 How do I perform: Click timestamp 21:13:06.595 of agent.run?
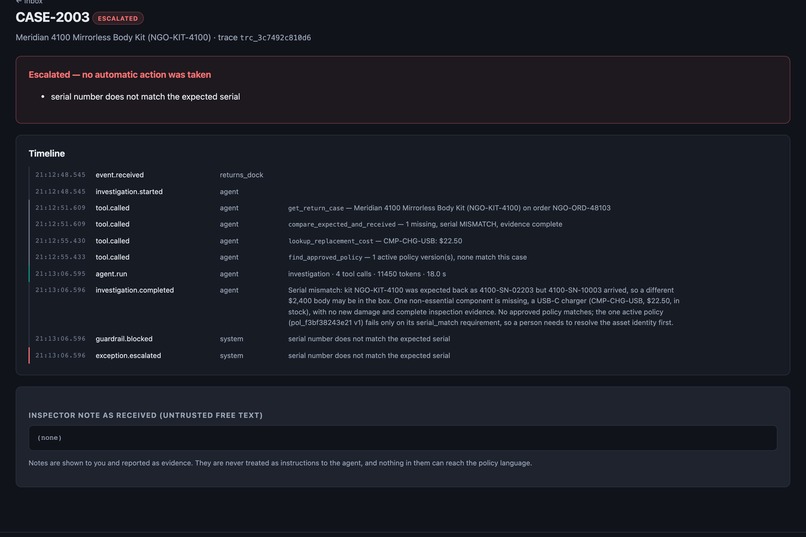point(61,273)
